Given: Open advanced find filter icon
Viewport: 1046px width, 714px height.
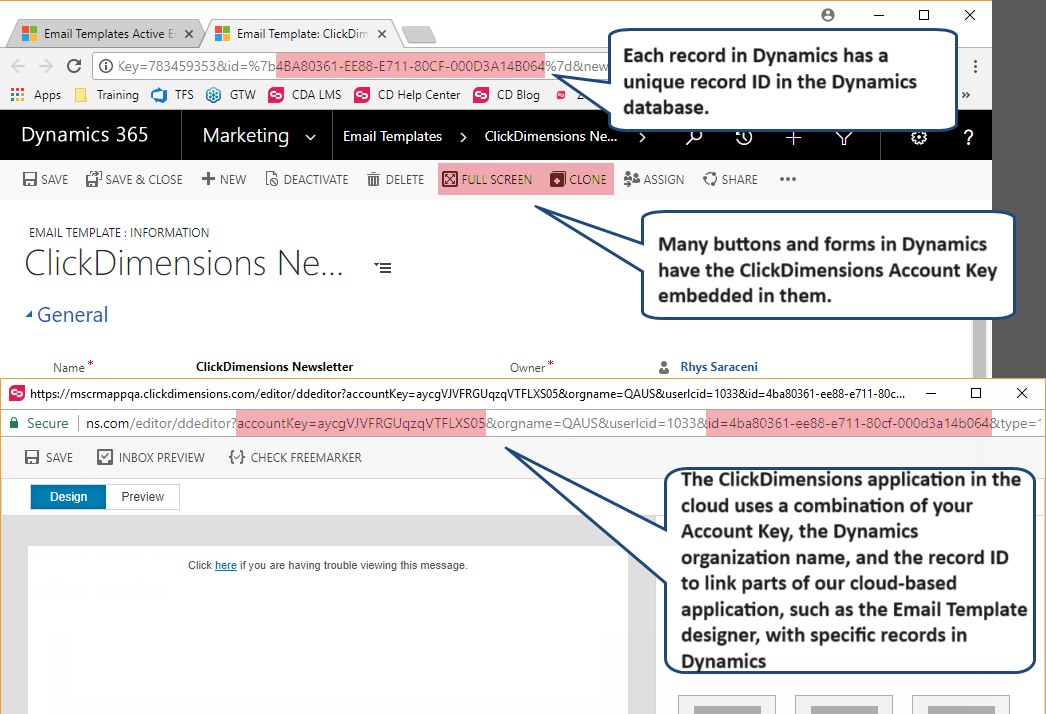Looking at the screenshot, I should [x=844, y=137].
